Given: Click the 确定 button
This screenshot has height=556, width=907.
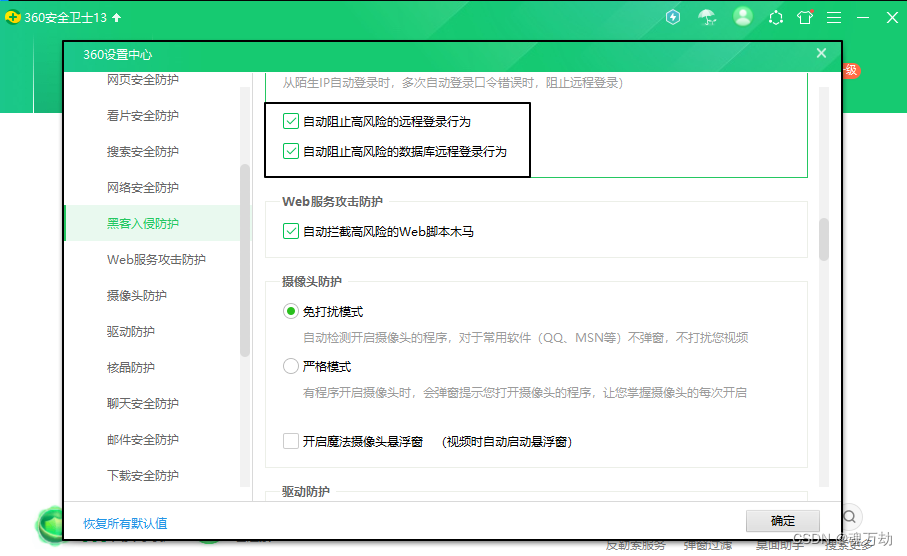Looking at the screenshot, I should (x=783, y=521).
